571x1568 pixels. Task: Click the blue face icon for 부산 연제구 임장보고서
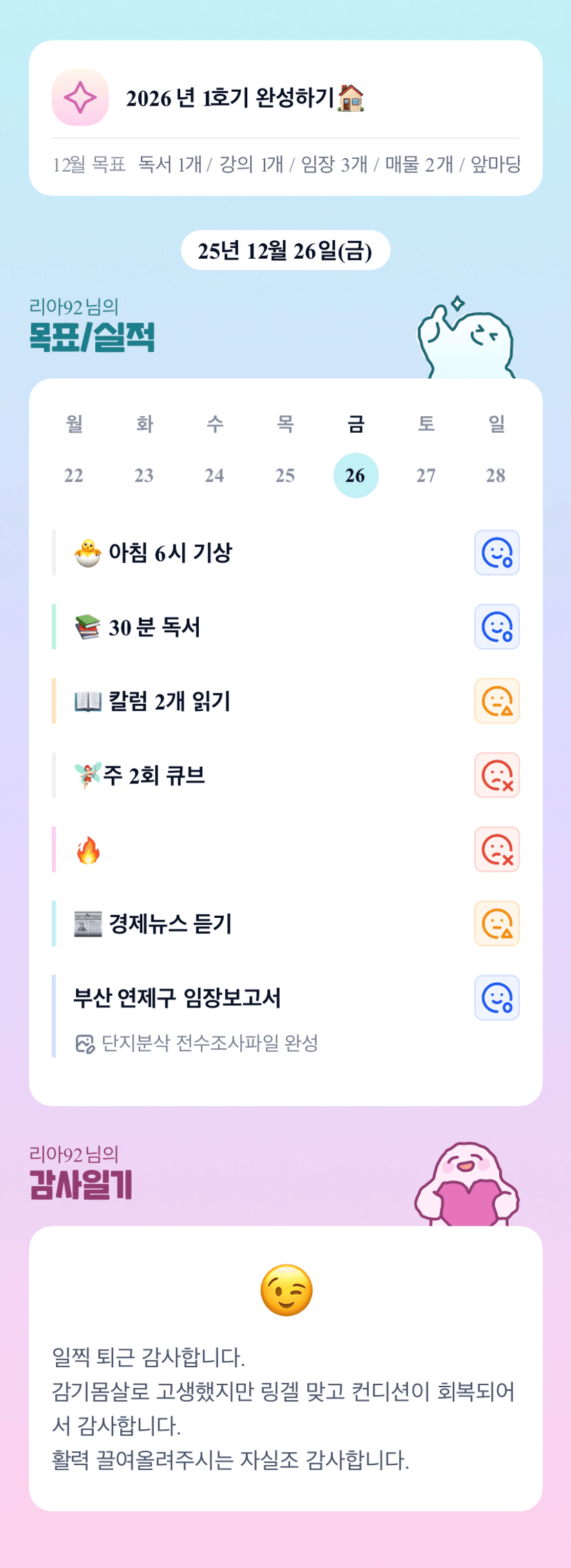[x=496, y=998]
